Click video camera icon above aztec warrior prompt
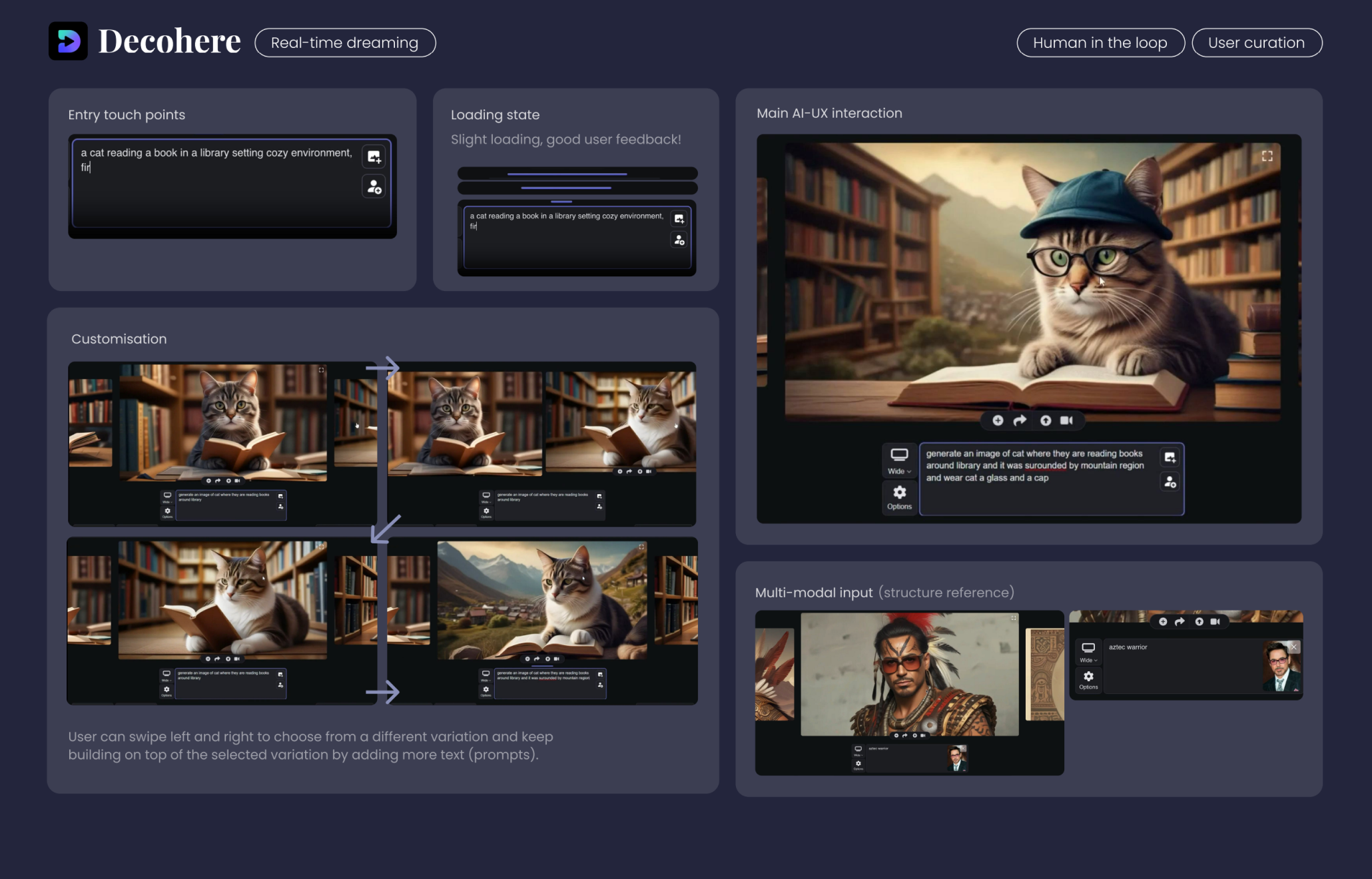 coord(1215,621)
